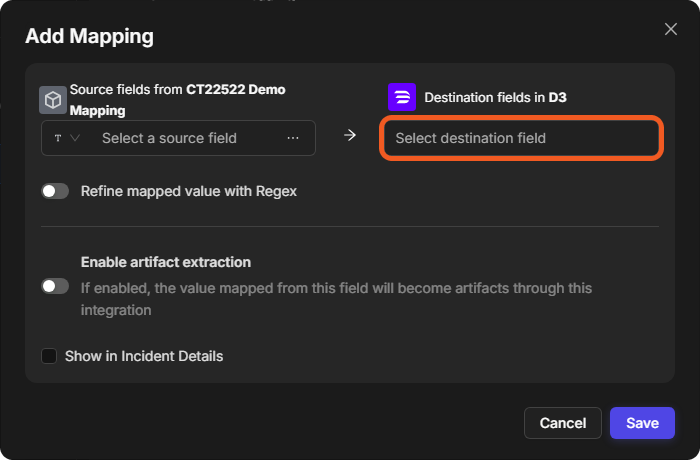
Task: Close the Add Mapping dialog
Action: click(x=671, y=29)
